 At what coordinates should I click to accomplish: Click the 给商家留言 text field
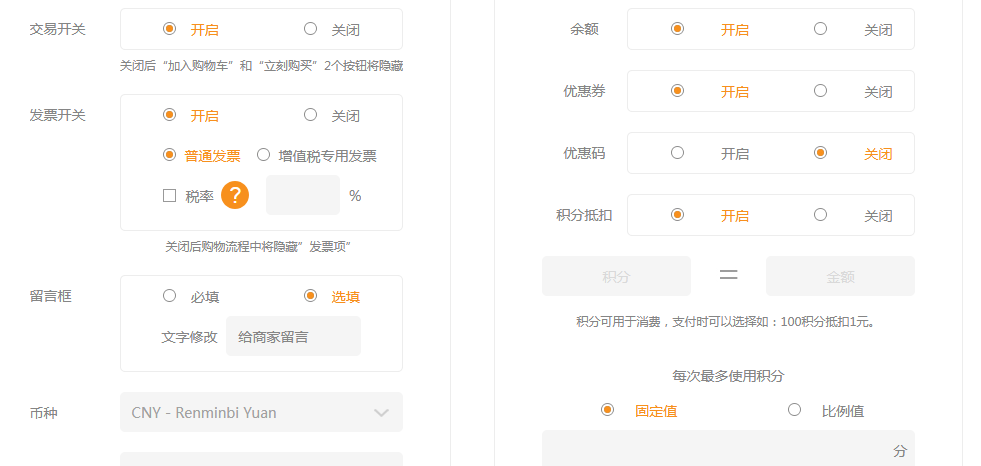click(293, 337)
